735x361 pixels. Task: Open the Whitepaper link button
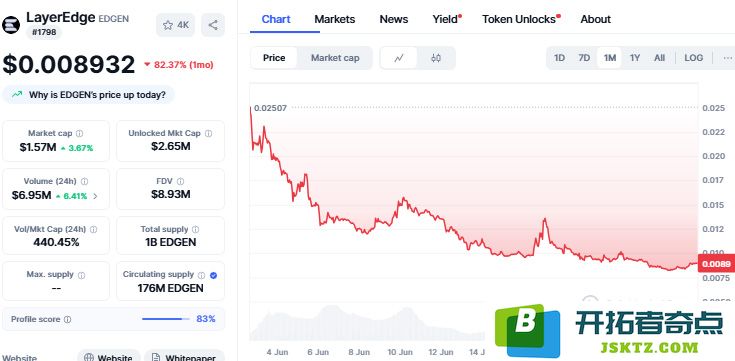184,357
